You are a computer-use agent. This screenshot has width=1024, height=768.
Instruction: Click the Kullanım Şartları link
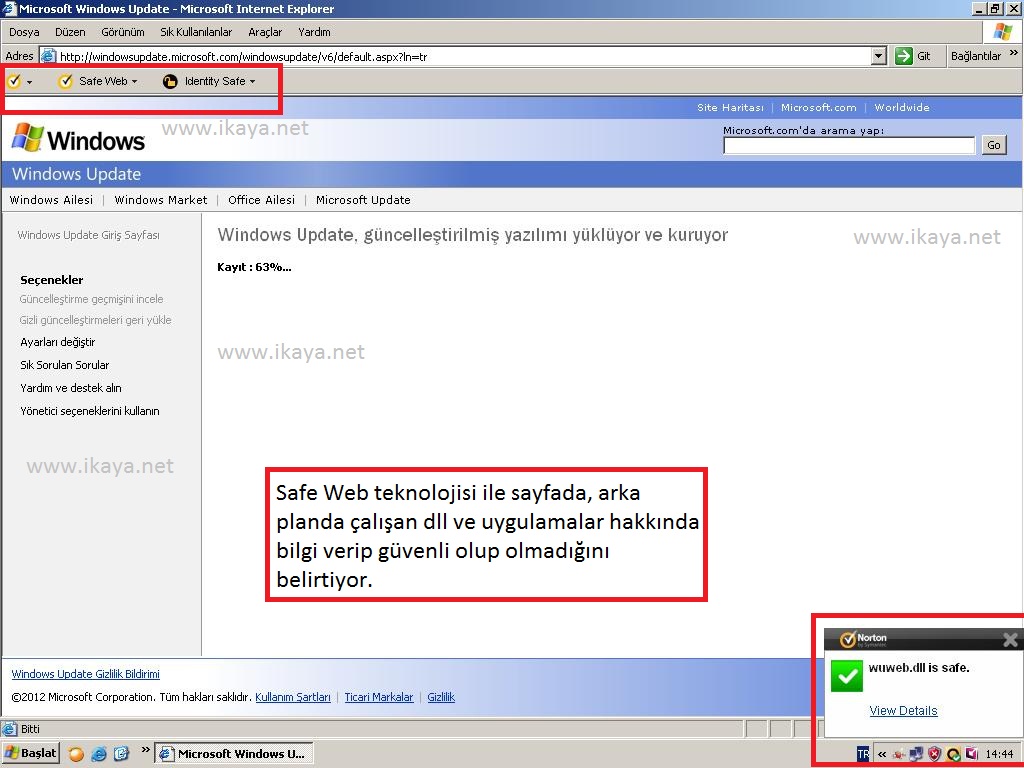tap(293, 697)
